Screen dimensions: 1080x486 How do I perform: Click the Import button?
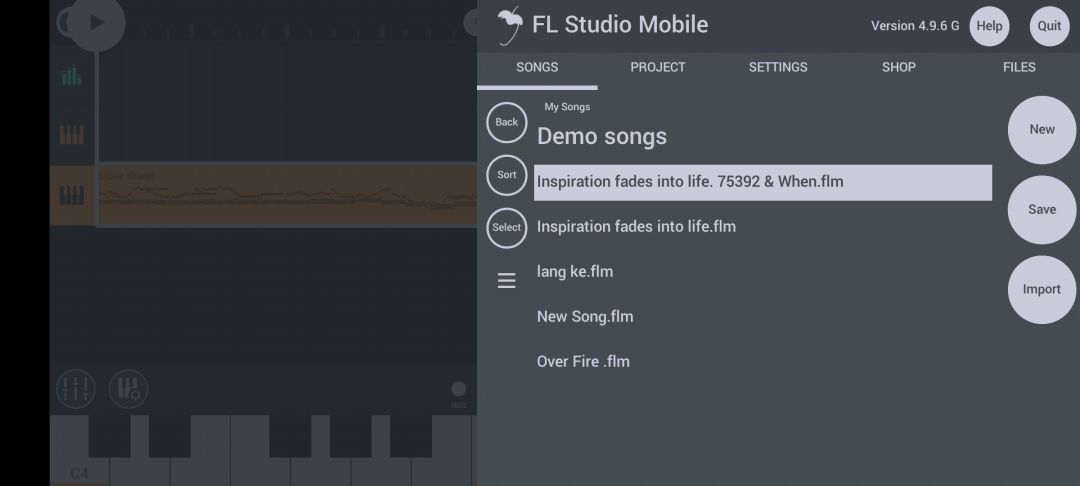[x=1042, y=289]
